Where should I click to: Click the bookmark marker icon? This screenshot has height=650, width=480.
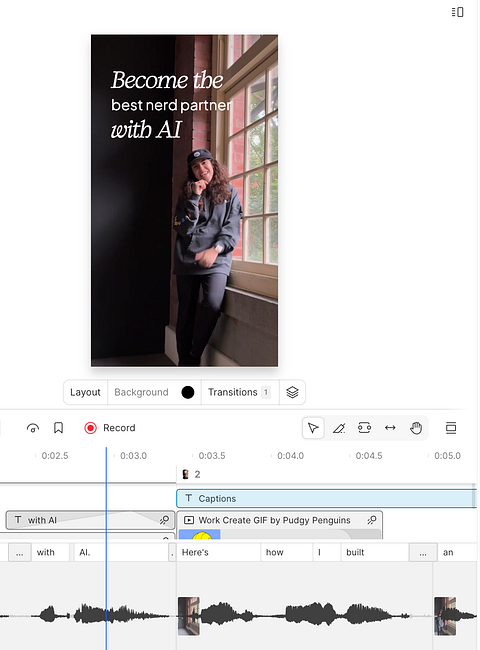pyautogui.click(x=58, y=428)
